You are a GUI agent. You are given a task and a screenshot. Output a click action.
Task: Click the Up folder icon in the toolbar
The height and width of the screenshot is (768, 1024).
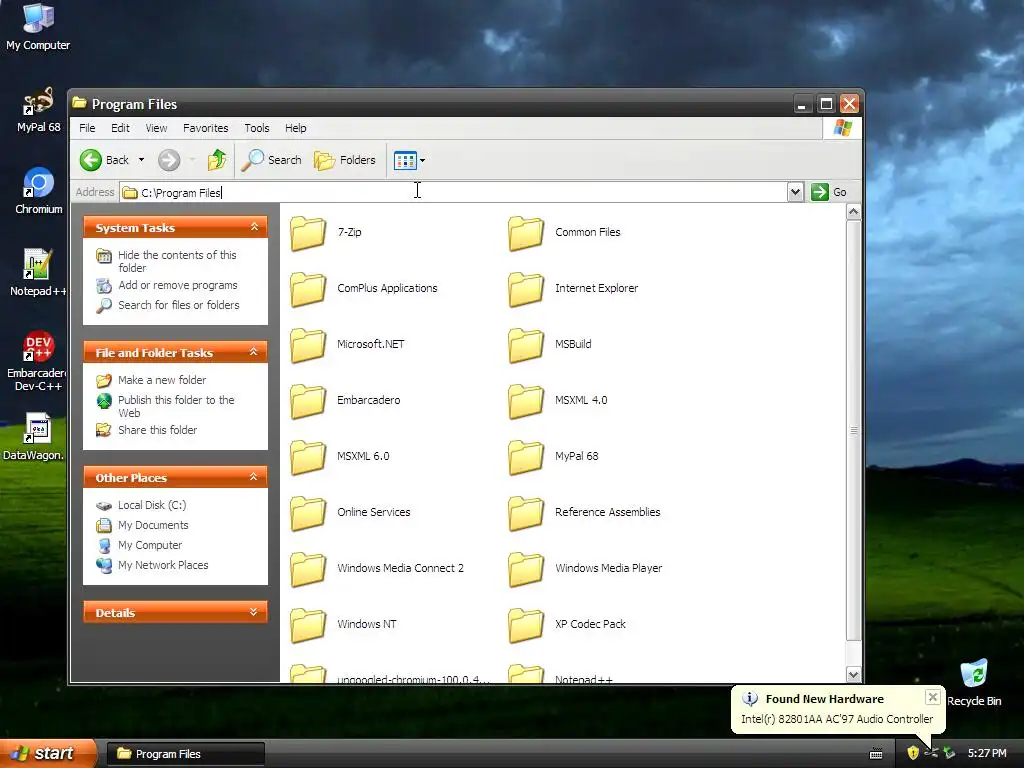(217, 160)
